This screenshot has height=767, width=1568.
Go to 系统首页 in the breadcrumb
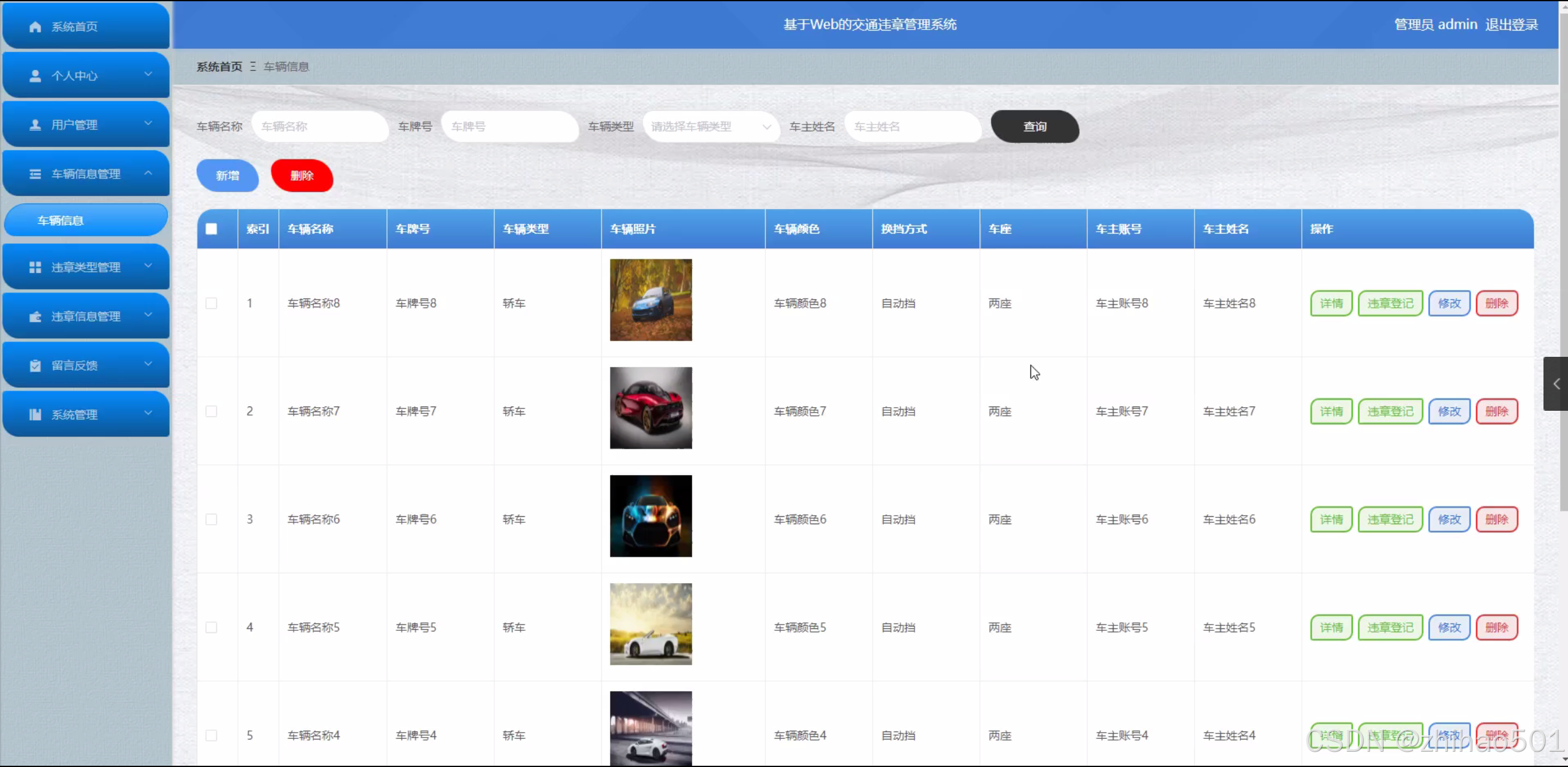point(219,67)
